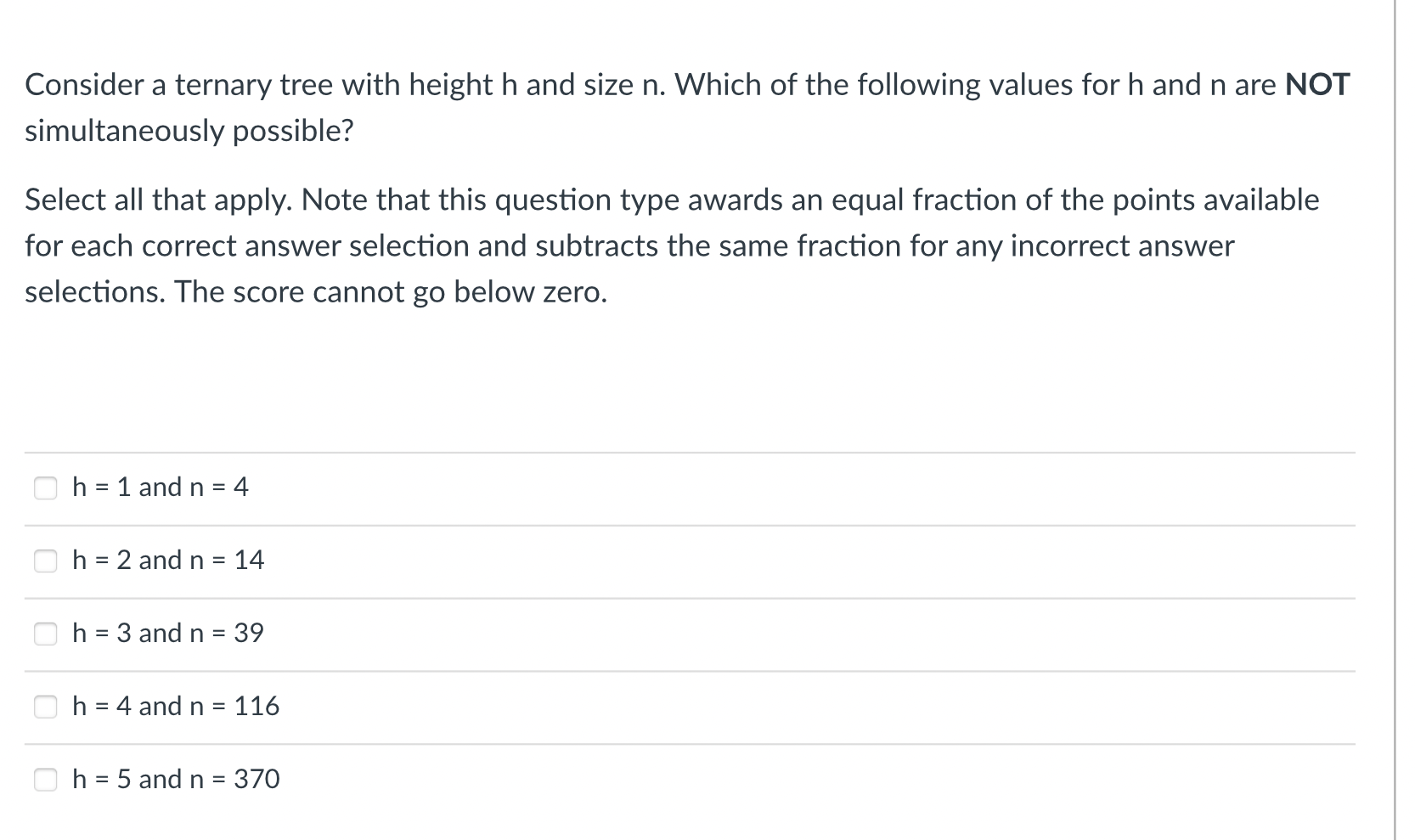This screenshot has height=840, width=1415.
Task: Select the answer label "h = 5 and n = 370"
Action: tap(175, 779)
